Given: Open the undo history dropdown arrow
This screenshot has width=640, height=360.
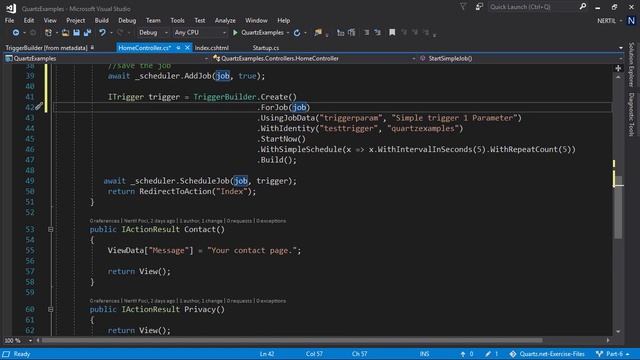Looking at the screenshot, I should (x=111, y=33).
